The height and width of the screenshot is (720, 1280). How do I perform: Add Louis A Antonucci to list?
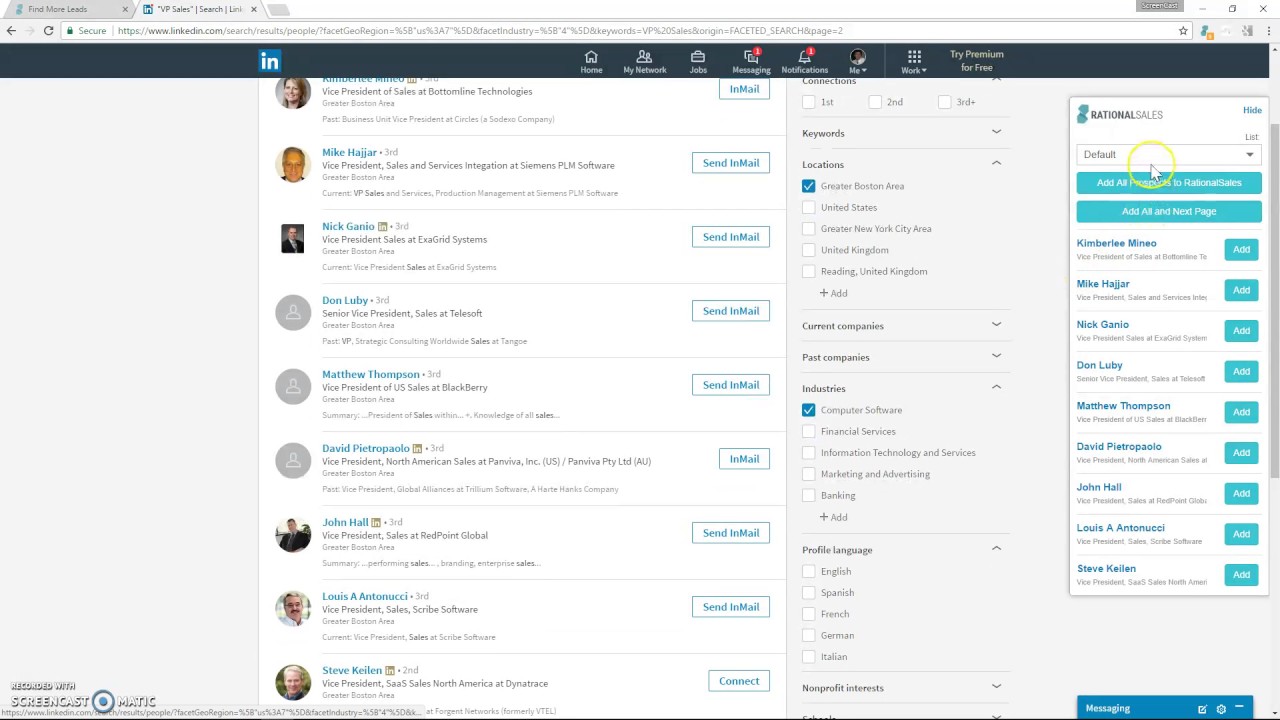pyautogui.click(x=1241, y=535)
